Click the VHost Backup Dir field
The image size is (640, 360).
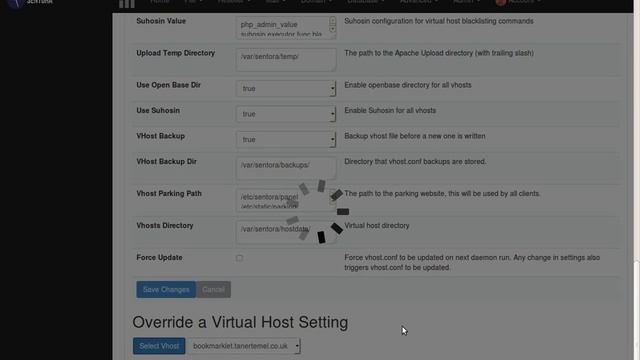pyautogui.click(x=286, y=168)
